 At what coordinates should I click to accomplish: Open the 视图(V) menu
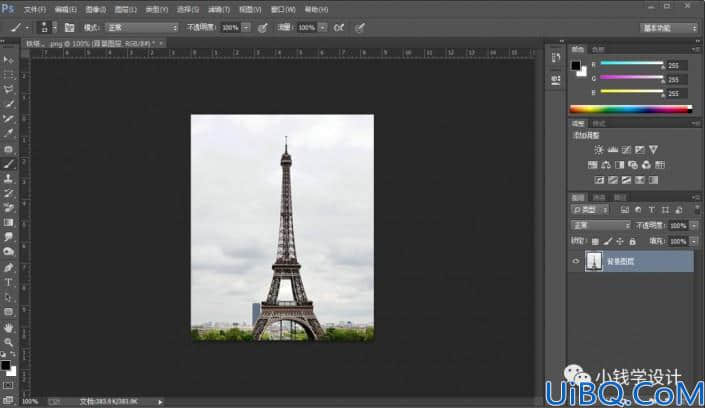coord(250,9)
